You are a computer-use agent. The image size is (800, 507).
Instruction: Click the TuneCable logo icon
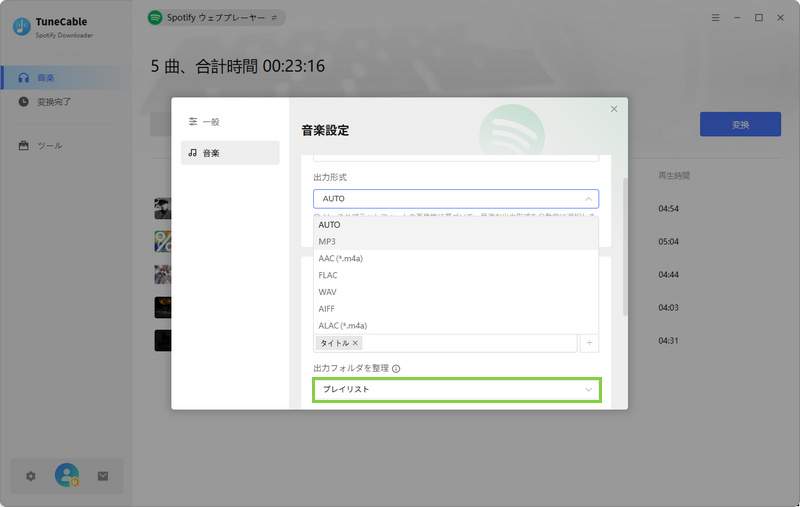pyautogui.click(x=21, y=27)
